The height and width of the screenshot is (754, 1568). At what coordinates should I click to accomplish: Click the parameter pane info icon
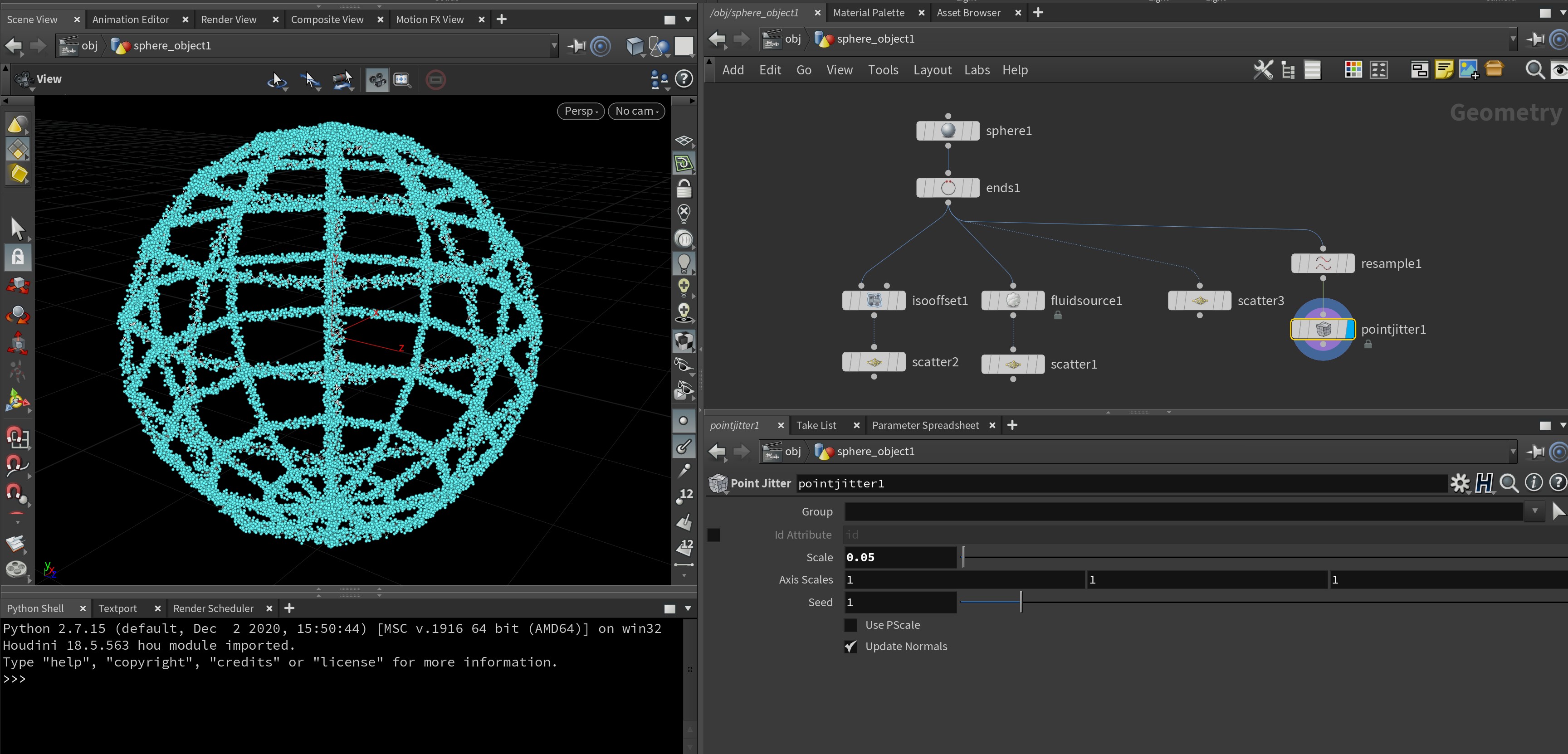[x=1534, y=483]
